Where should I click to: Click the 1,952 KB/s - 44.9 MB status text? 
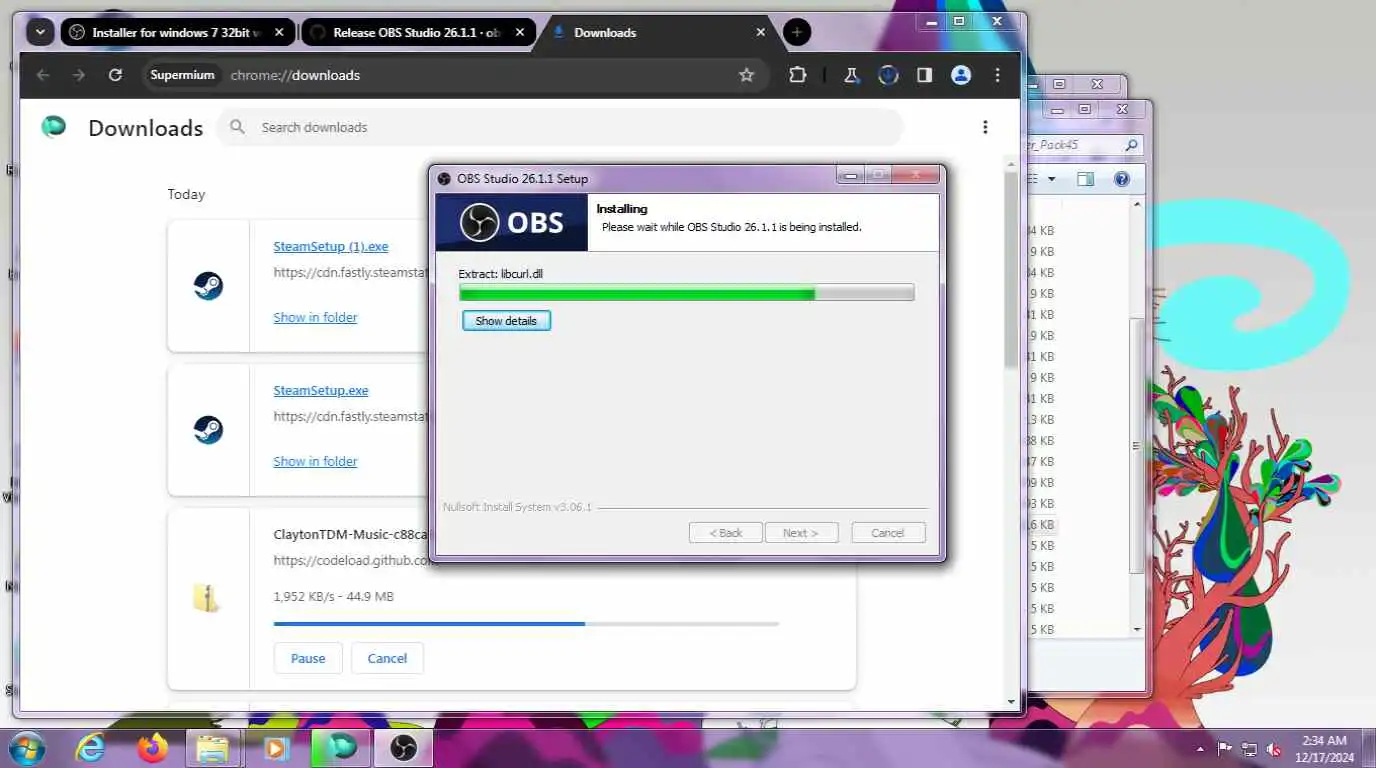coord(333,596)
